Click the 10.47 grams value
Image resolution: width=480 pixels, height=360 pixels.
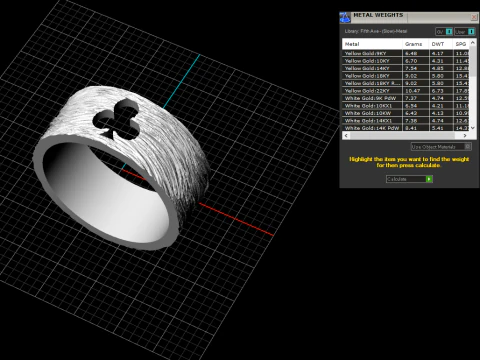click(x=412, y=91)
